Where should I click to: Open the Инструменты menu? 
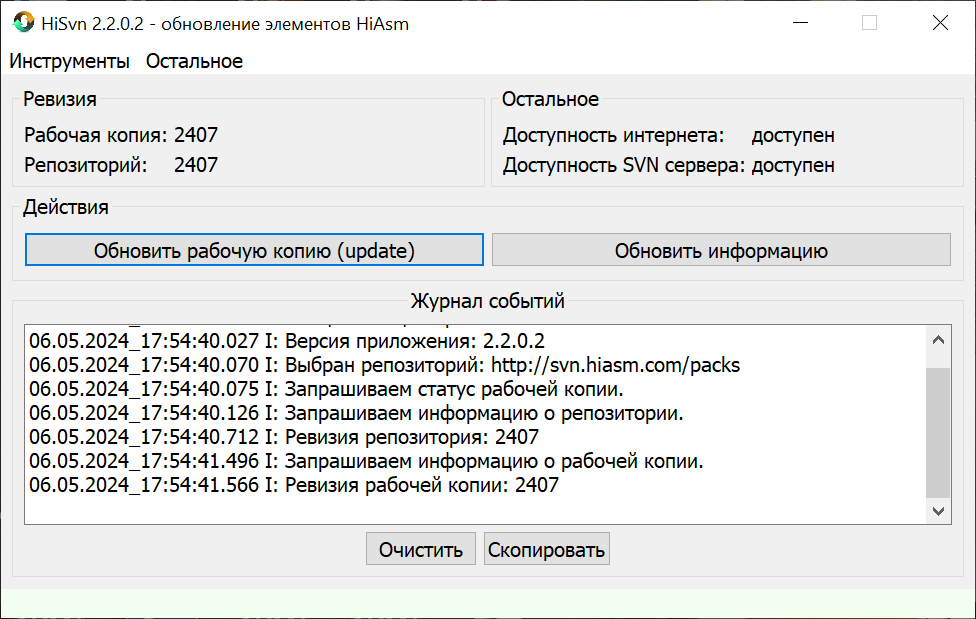[69, 61]
